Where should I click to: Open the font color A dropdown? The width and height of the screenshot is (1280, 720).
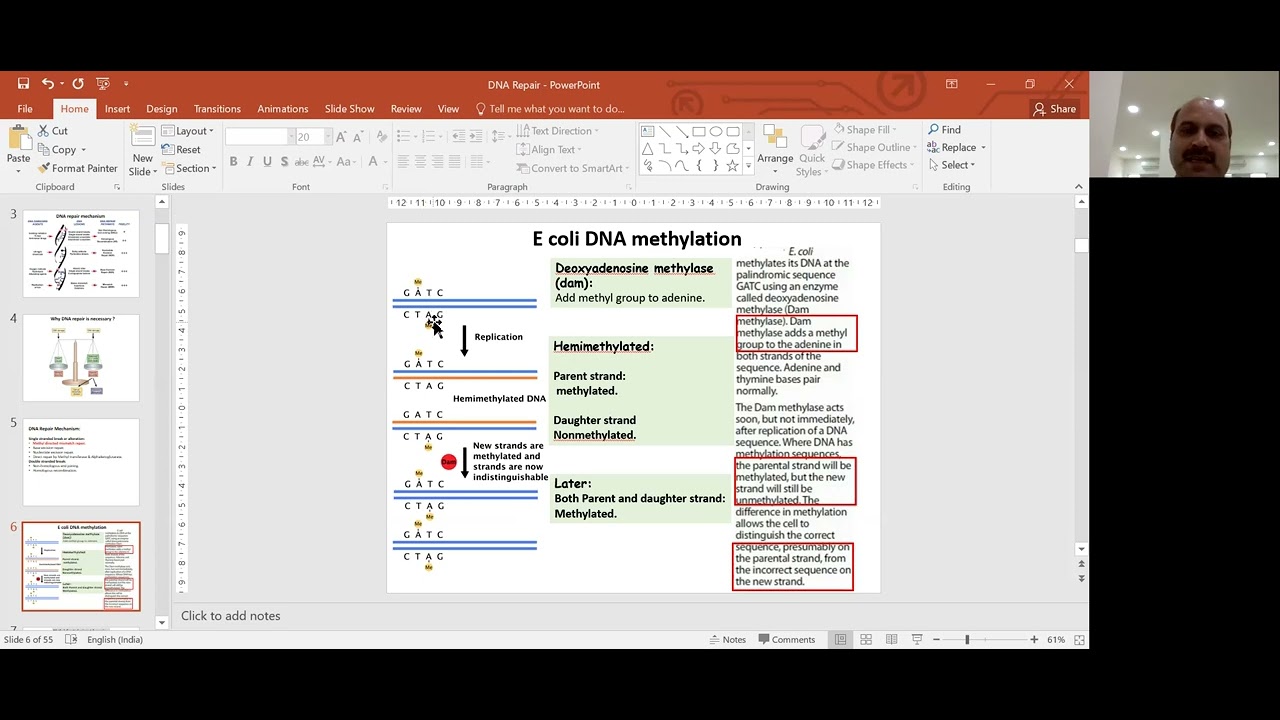(x=387, y=162)
